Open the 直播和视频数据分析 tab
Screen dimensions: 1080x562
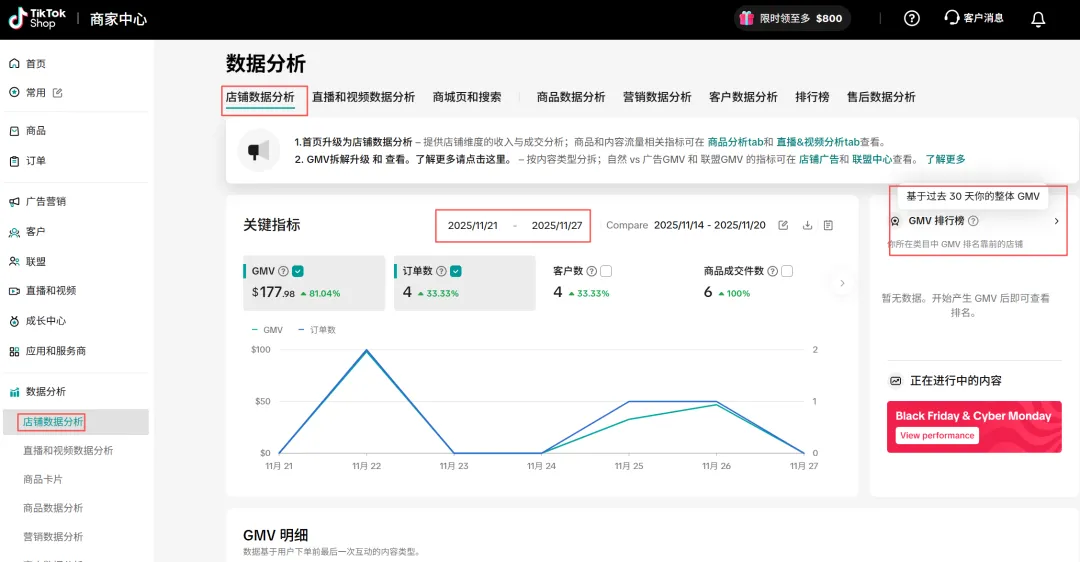pyautogui.click(x=363, y=97)
